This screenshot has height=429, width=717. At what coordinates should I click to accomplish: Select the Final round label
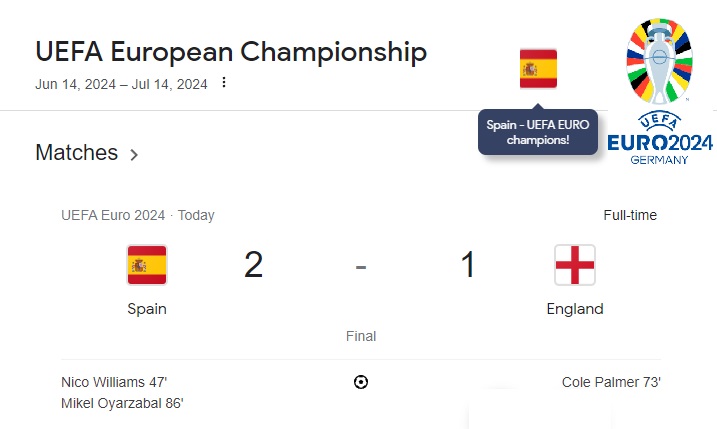point(361,337)
